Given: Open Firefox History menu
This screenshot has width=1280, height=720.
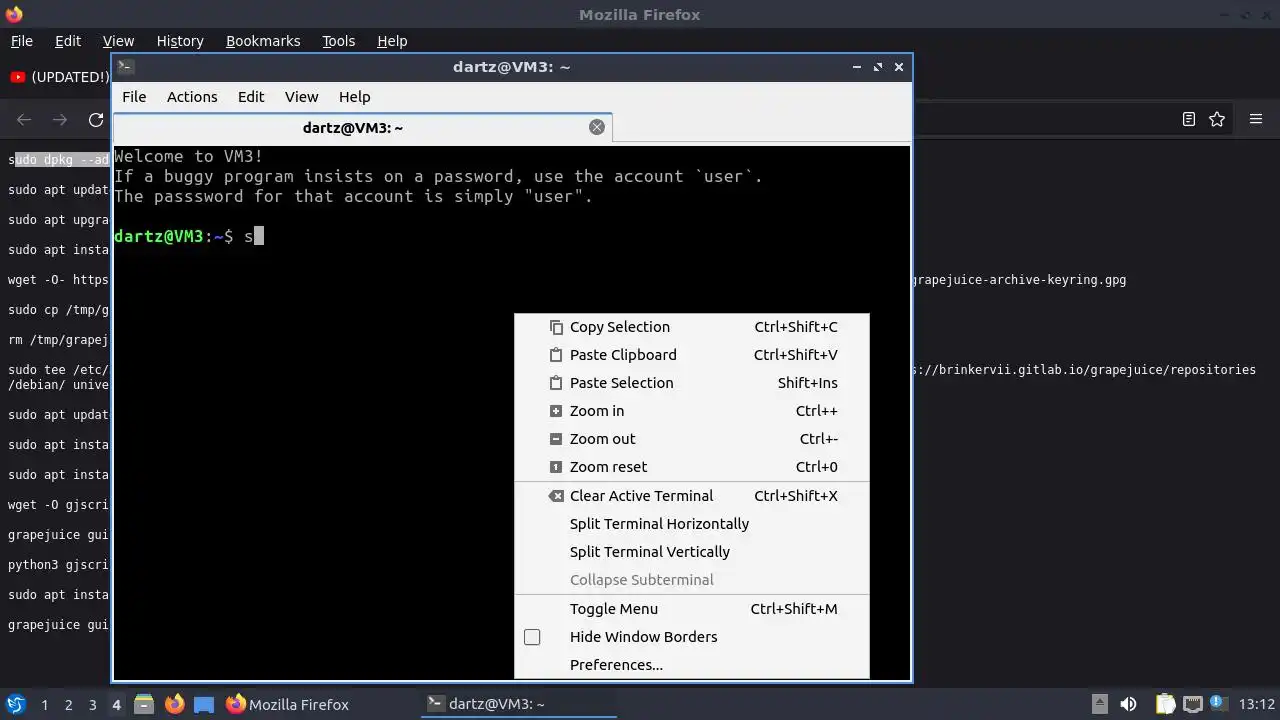Looking at the screenshot, I should pyautogui.click(x=180, y=41).
